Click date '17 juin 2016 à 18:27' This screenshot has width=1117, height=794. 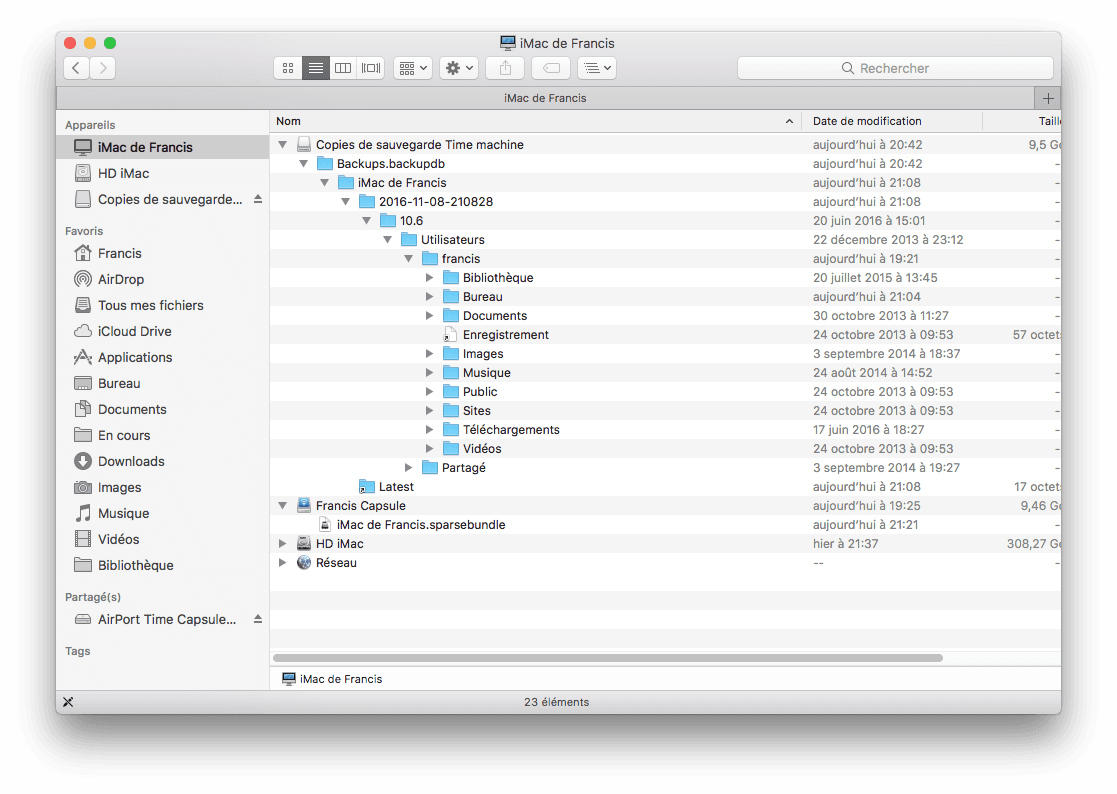pyautogui.click(x=868, y=429)
